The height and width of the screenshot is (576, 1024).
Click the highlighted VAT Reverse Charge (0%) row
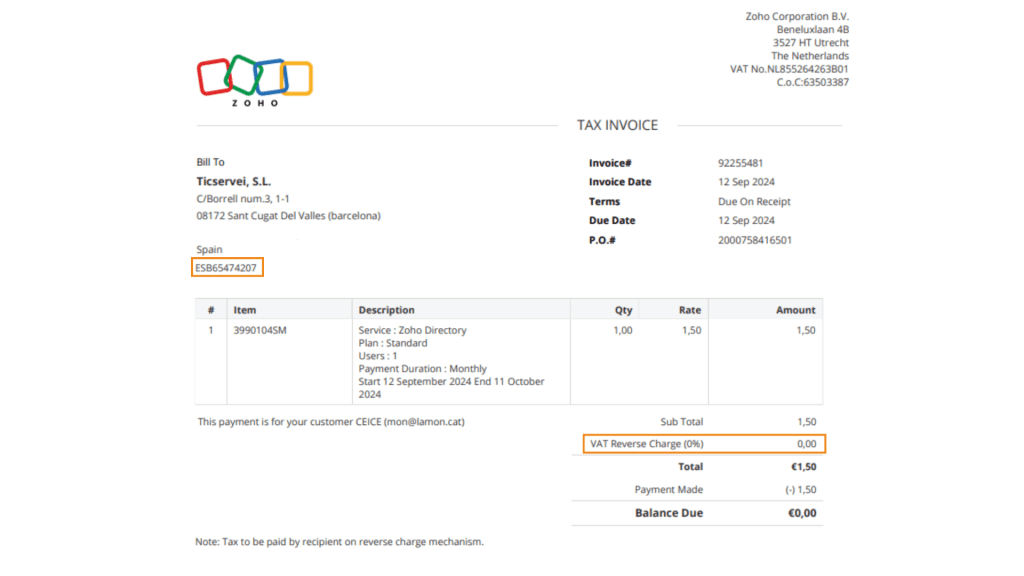point(704,444)
